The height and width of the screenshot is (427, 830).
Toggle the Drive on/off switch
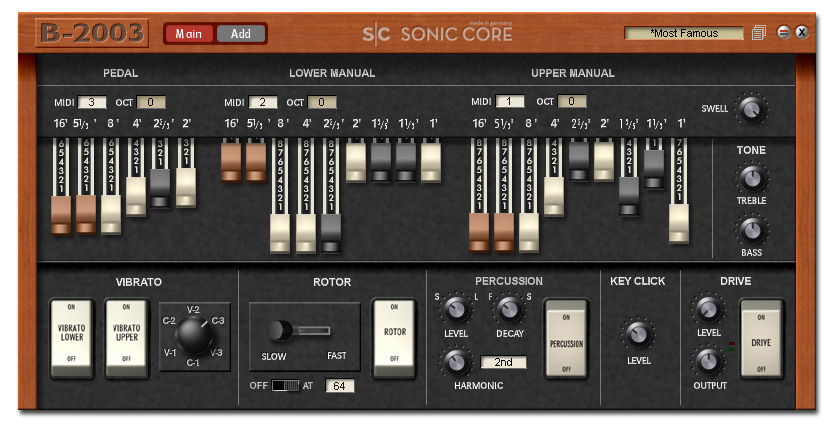point(761,339)
